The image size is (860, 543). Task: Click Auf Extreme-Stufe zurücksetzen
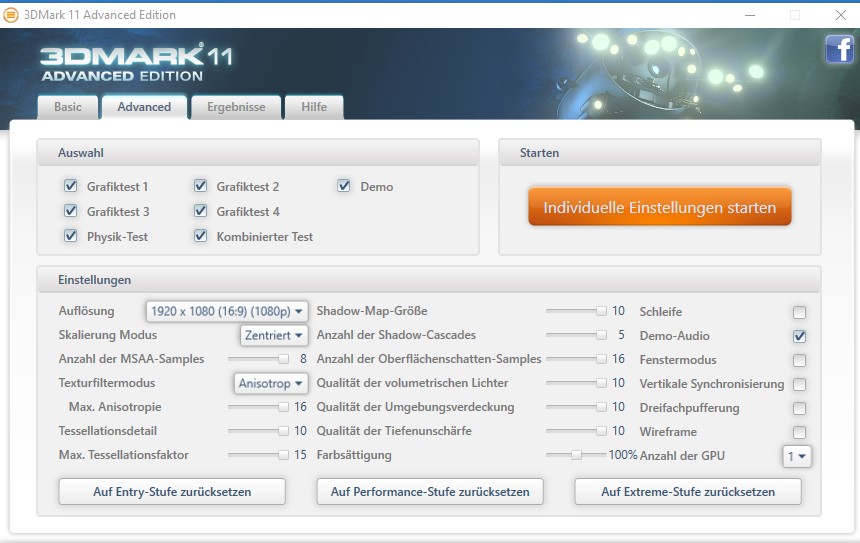(688, 491)
